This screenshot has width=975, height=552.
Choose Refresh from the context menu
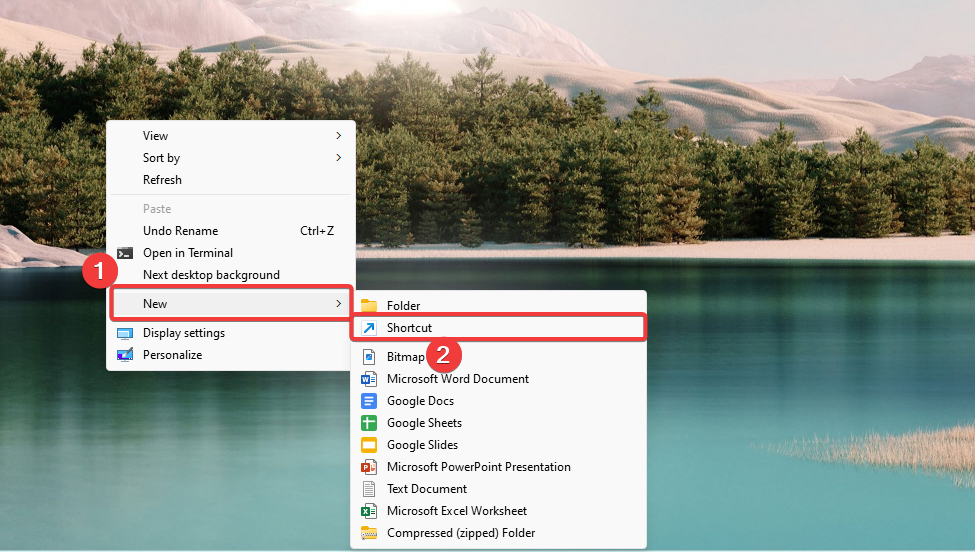(x=231, y=180)
